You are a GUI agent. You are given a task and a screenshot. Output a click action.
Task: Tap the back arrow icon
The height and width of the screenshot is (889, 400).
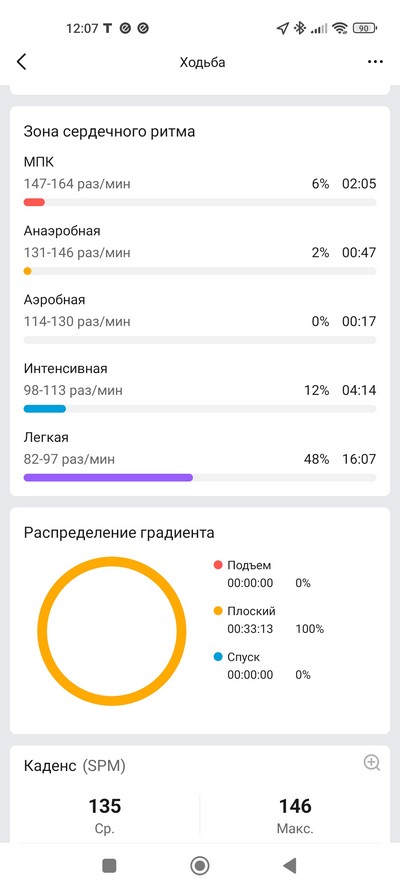22,62
